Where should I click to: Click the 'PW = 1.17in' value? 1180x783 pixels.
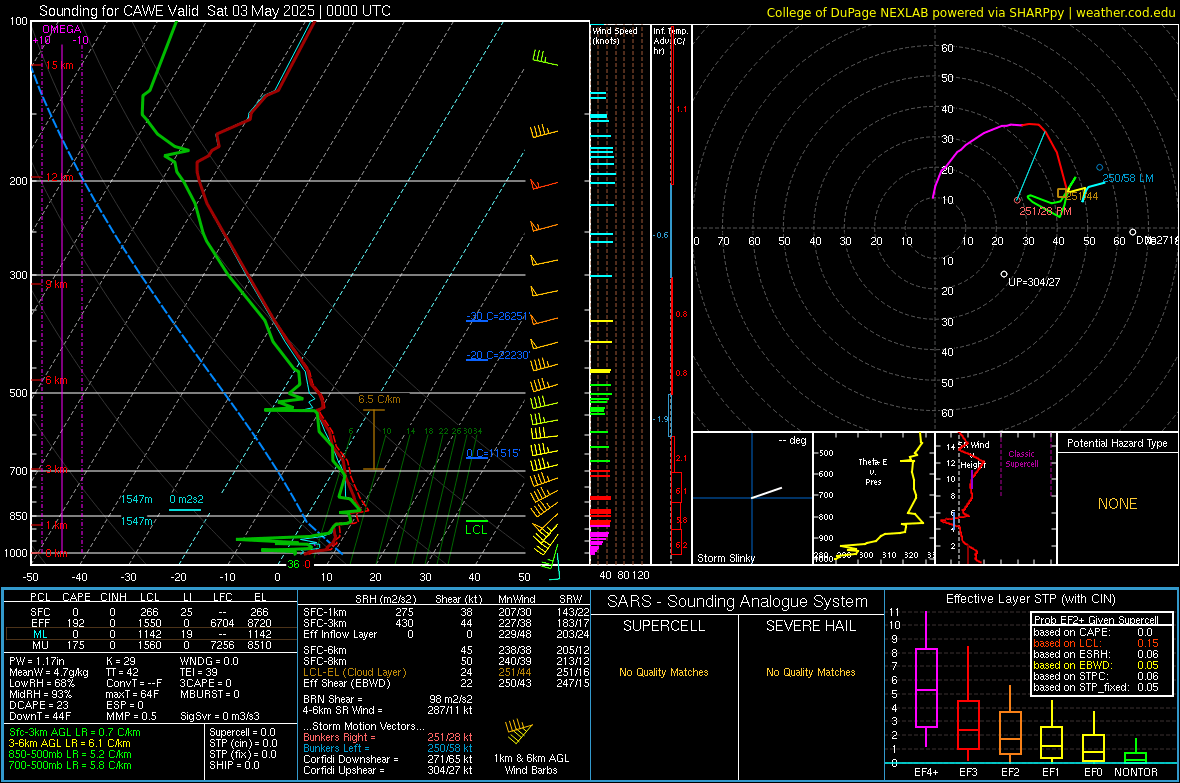click(x=37, y=661)
